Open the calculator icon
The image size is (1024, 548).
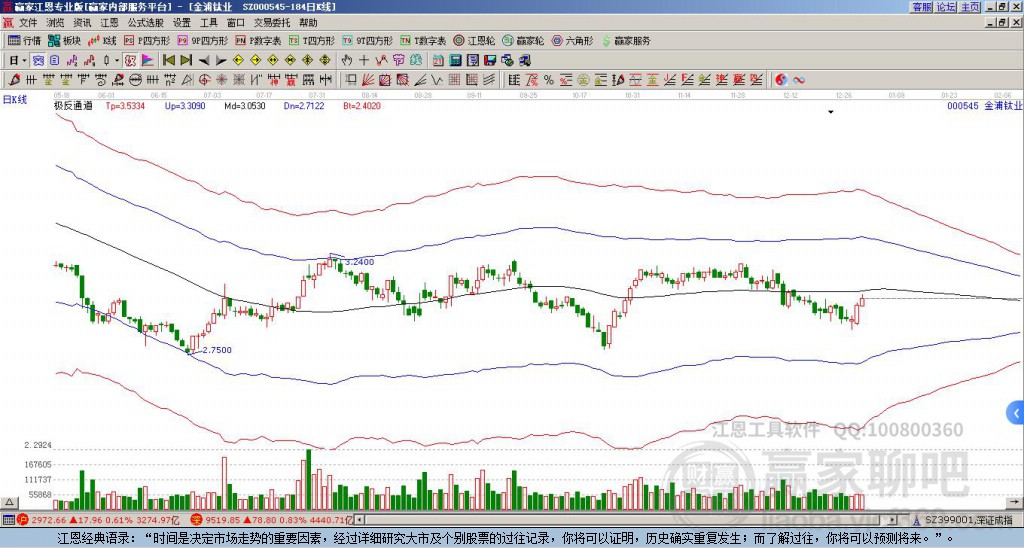(455, 60)
